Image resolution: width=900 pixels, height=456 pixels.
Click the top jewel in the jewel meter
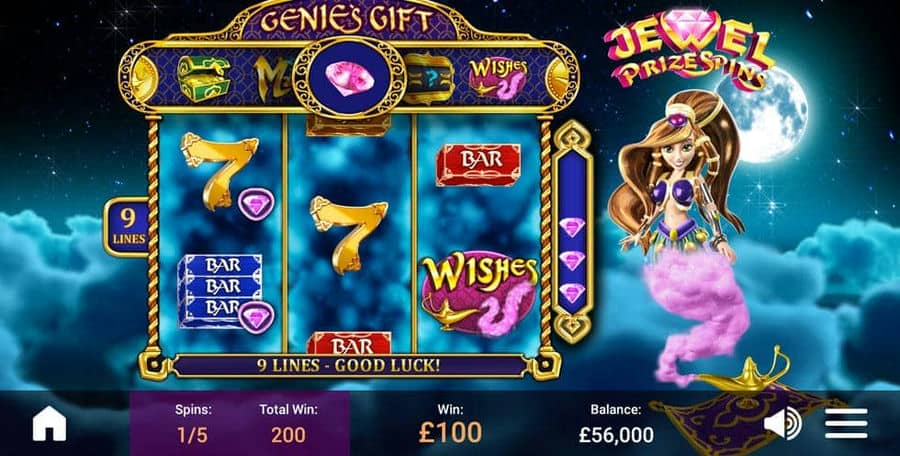(x=572, y=227)
